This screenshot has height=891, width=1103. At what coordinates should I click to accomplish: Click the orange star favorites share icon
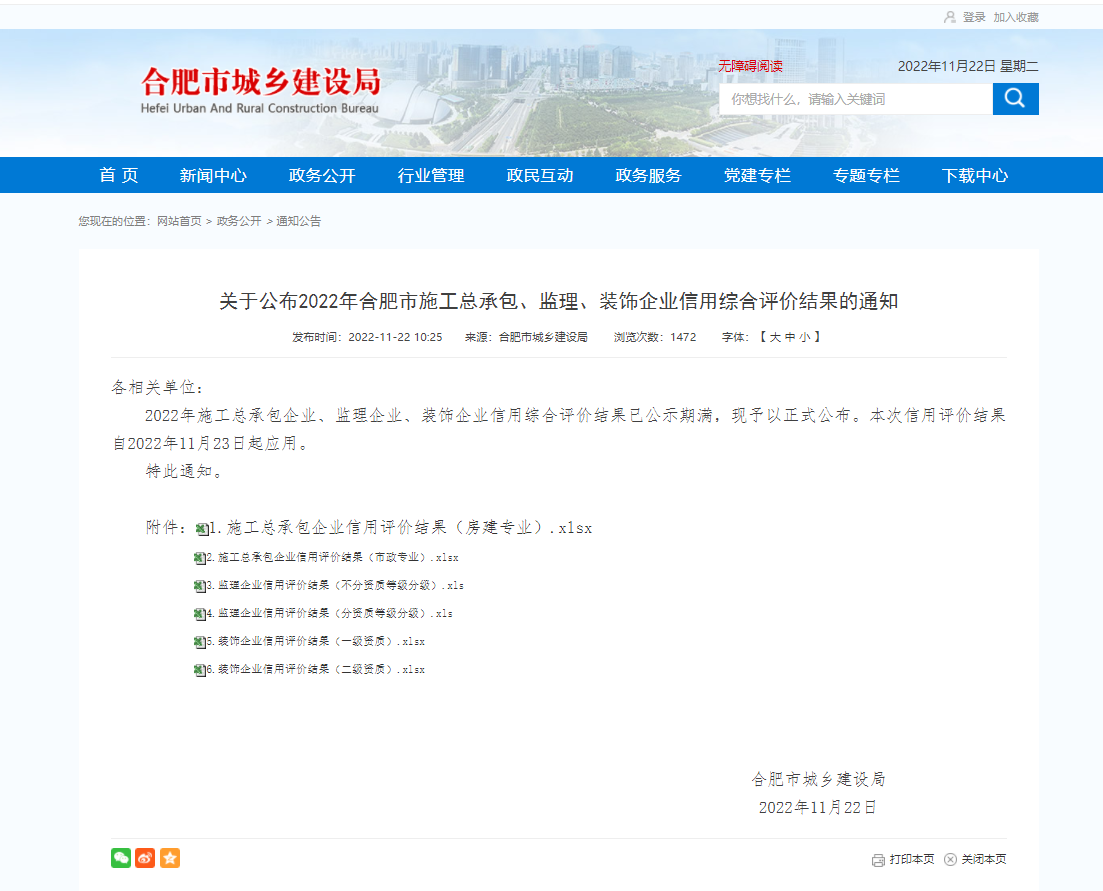[170, 858]
